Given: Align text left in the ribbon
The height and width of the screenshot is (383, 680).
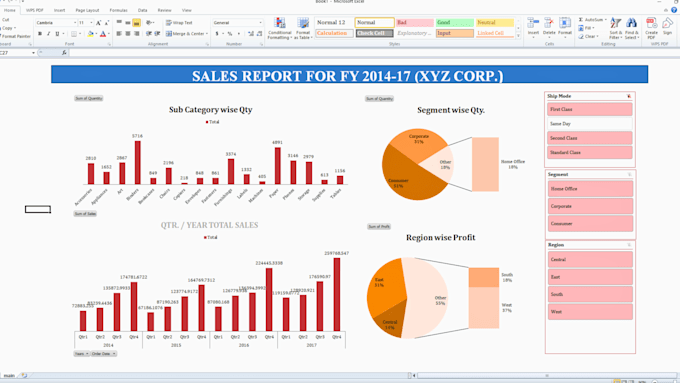Looking at the screenshot, I should coord(119,33).
